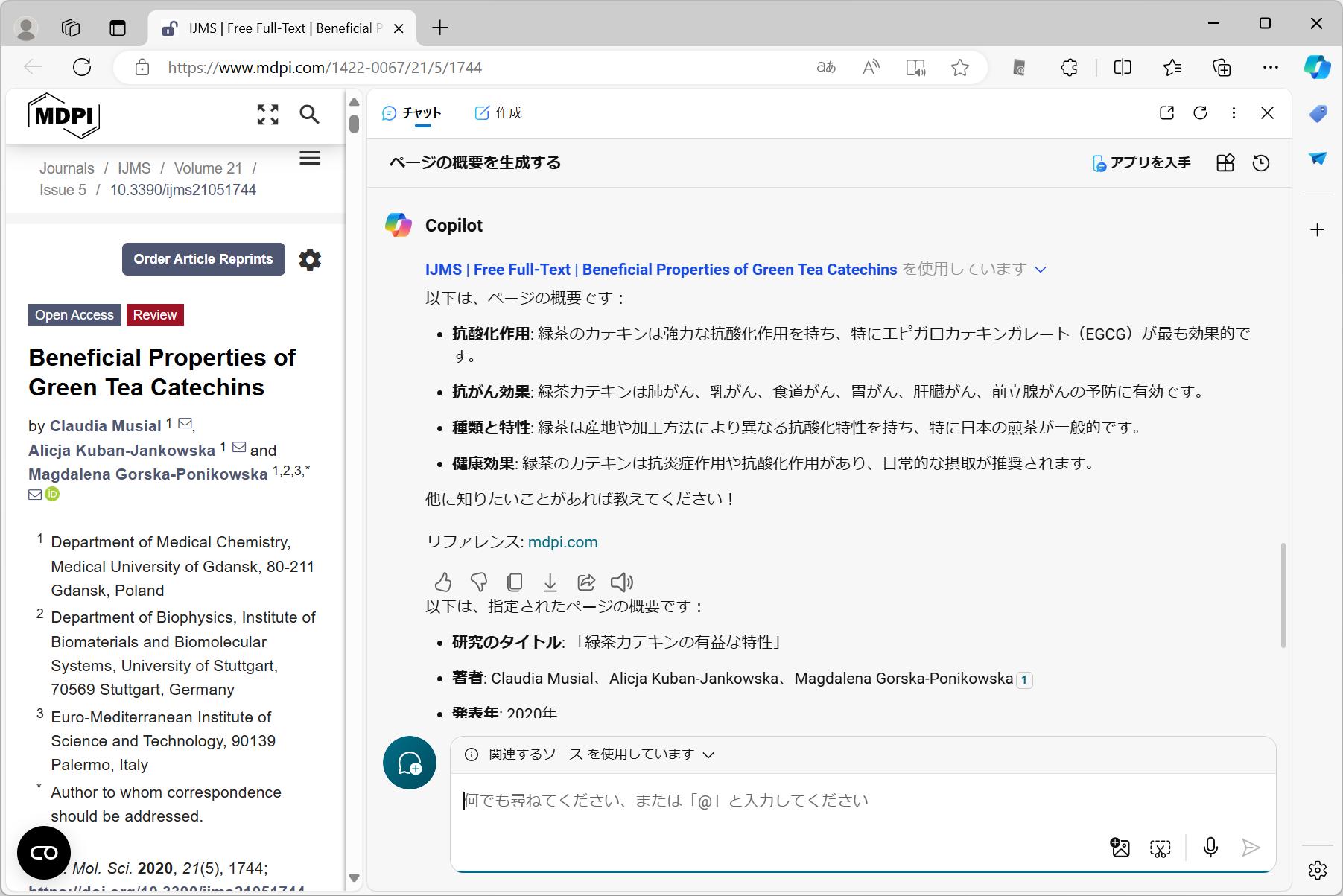The height and width of the screenshot is (896, 1343).
Task: Open Volume 21 breadcrumb link
Action: coord(208,168)
